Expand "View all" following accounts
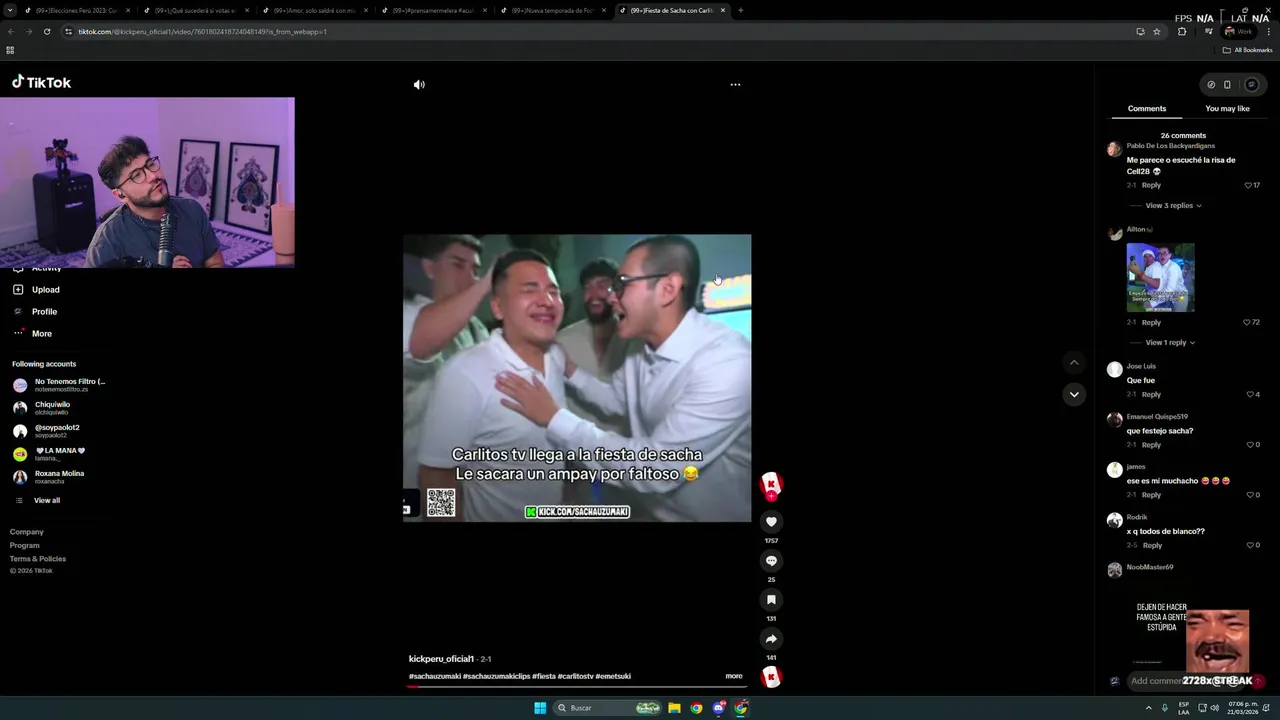Screen dimensions: 1280x720 click(x=37, y=500)
